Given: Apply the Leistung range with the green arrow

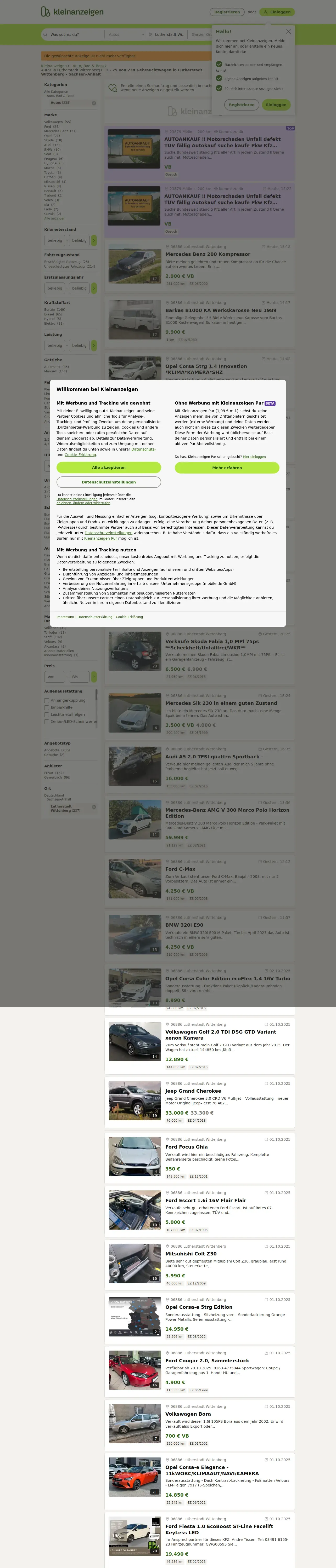Looking at the screenshot, I should [94, 345].
